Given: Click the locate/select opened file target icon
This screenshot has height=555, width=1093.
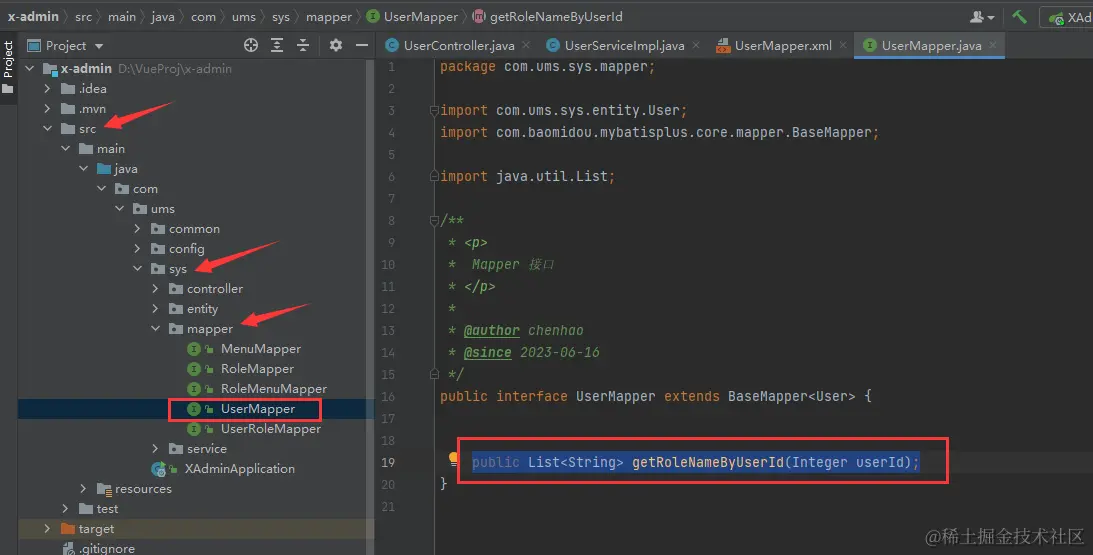Looking at the screenshot, I should (x=251, y=45).
